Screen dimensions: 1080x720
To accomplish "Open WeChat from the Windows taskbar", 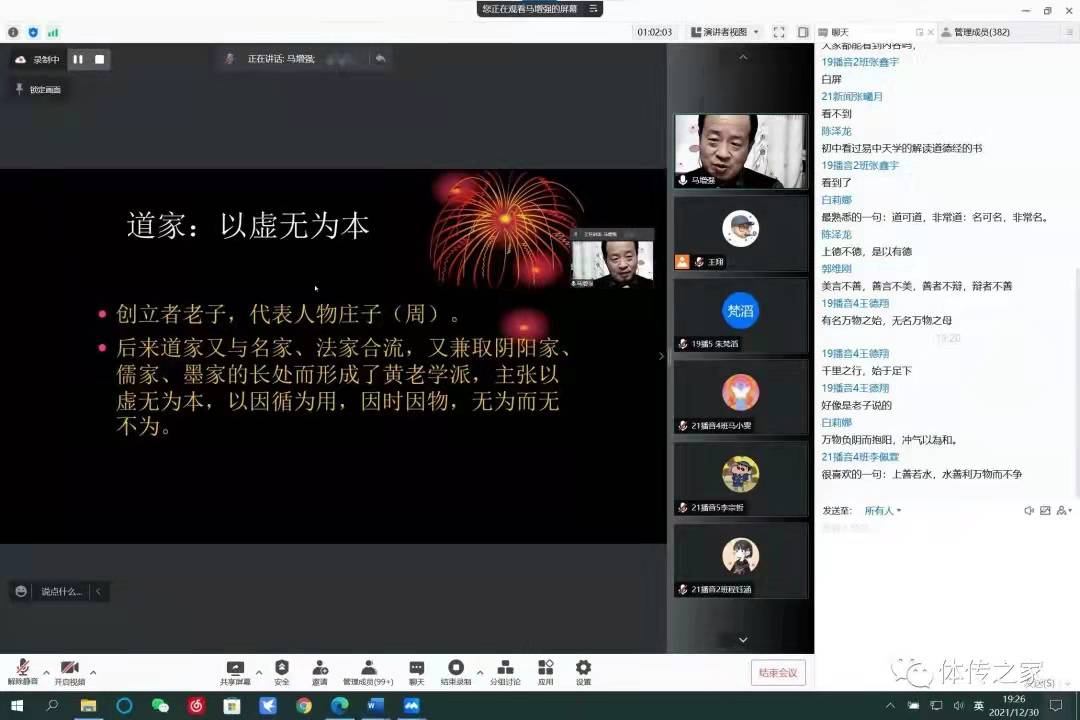I will (x=160, y=705).
